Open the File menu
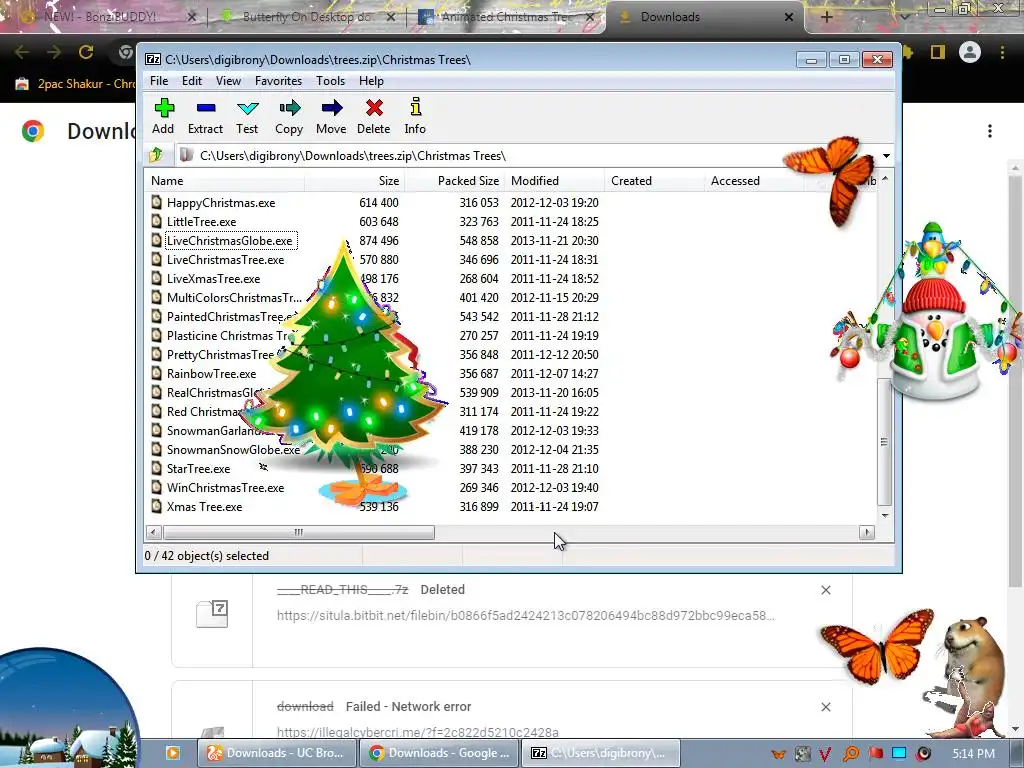 [x=159, y=81]
